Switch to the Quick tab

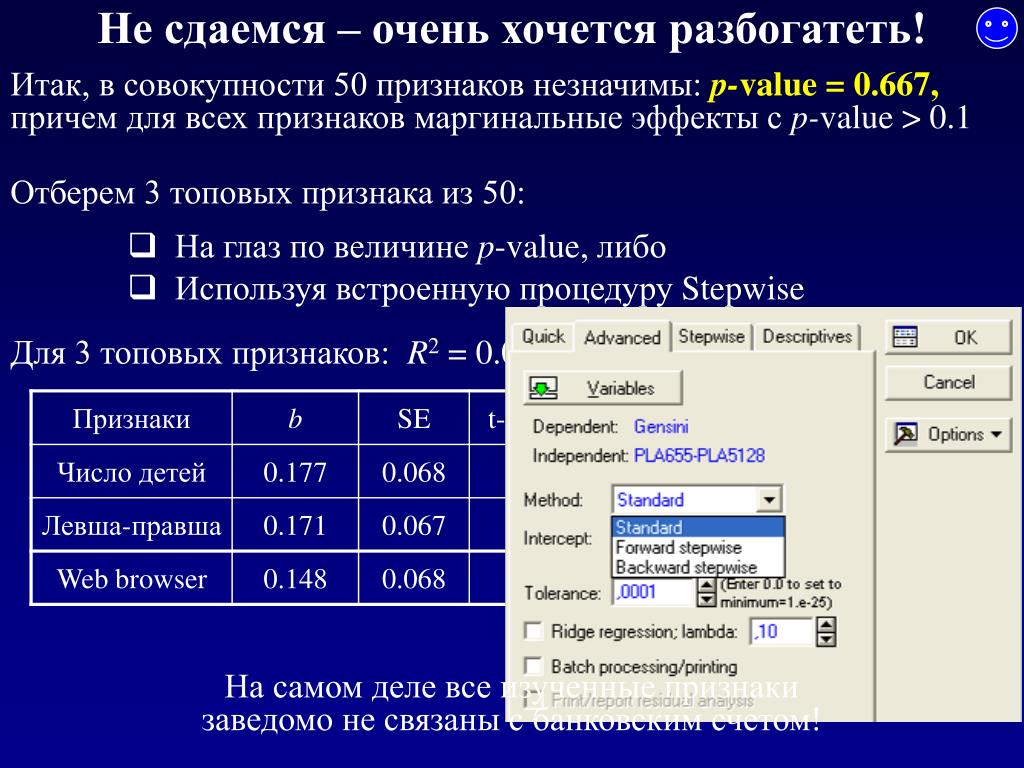coord(543,337)
